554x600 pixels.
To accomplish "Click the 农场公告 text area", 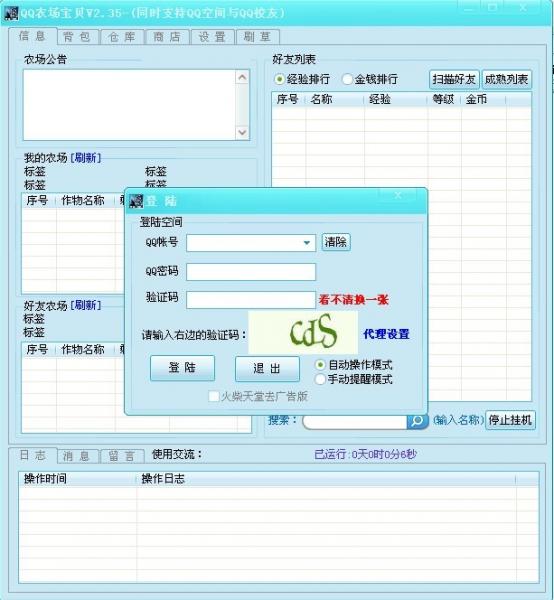I will point(129,105).
